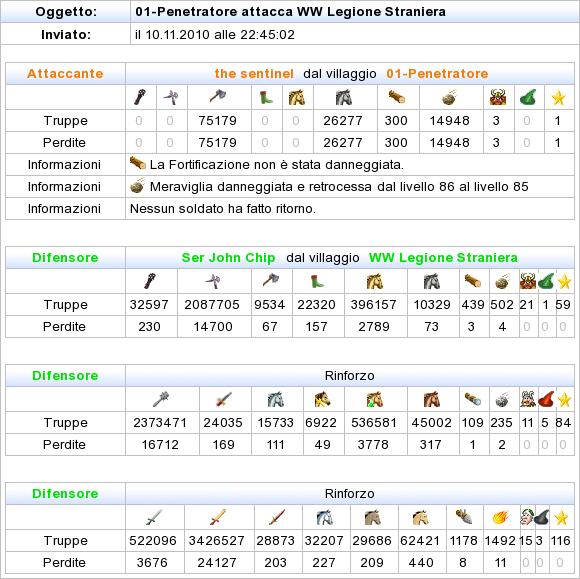The image size is (580, 579).
Task: Click legionnaire sword icon above 522096
Action: pos(154,517)
